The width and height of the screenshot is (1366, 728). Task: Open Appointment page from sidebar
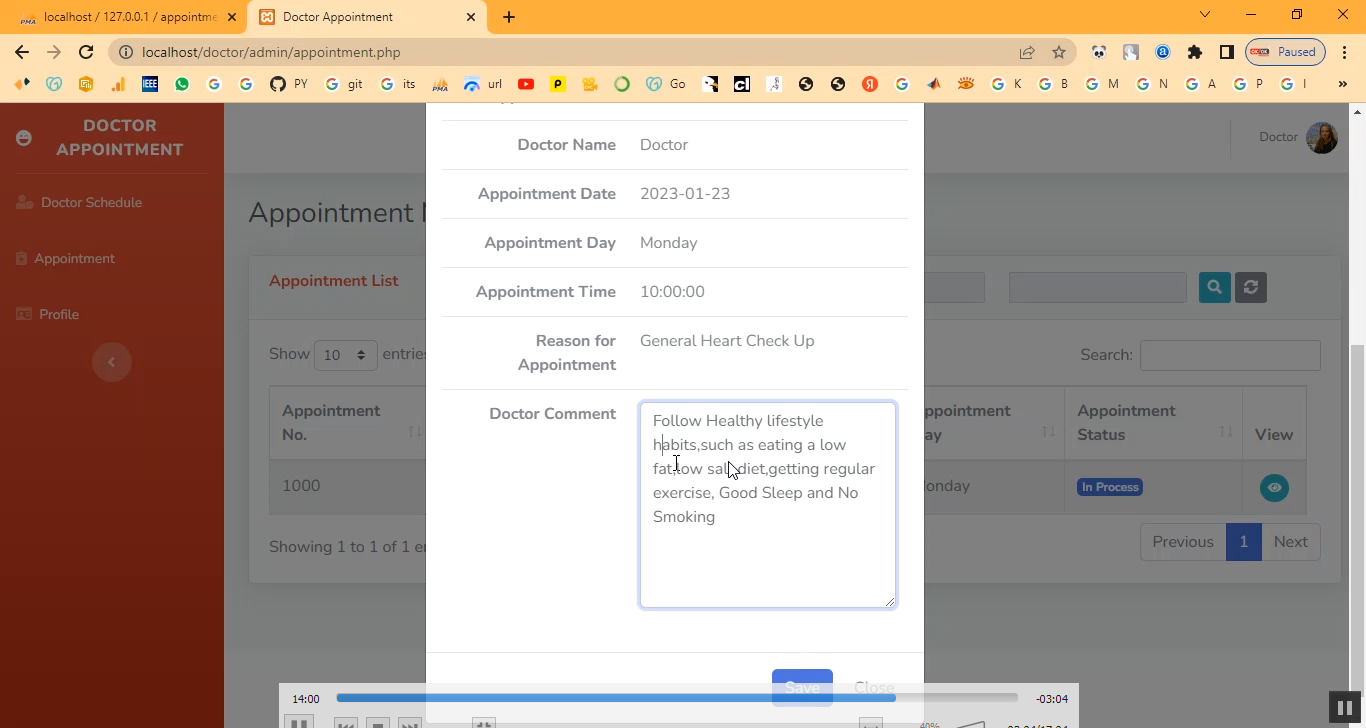pyautogui.click(x=74, y=258)
